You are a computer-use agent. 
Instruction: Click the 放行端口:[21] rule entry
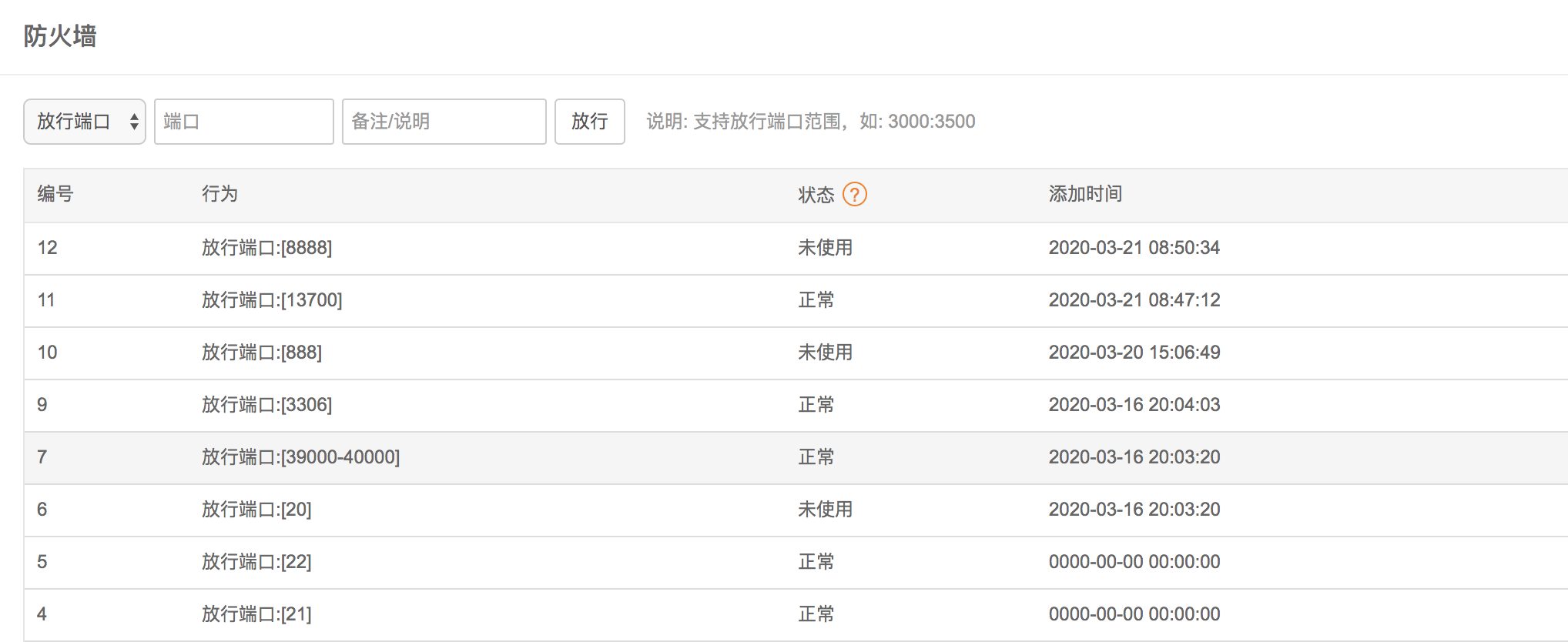[256, 614]
